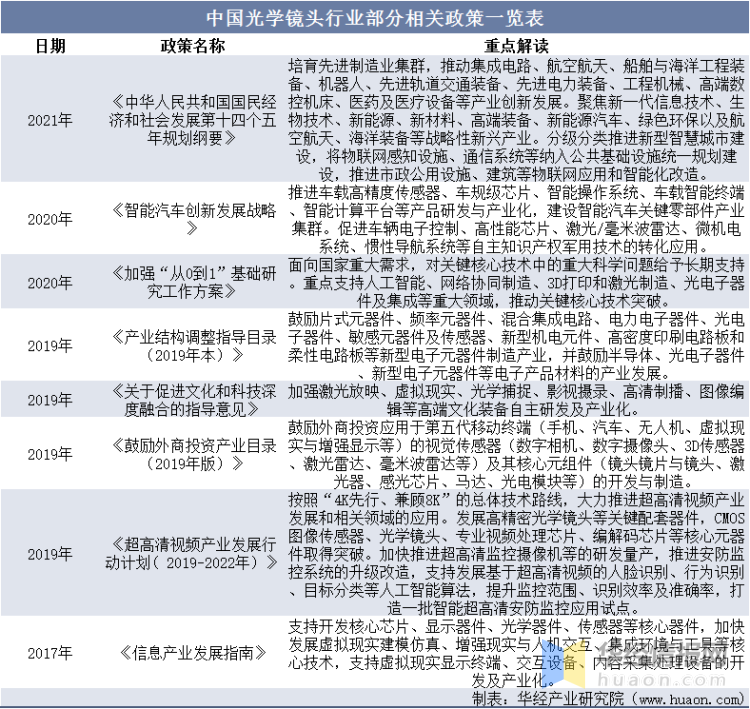Click the table title 中国光学镜头行业部分相关政策一览表
750x709 pixels.
[374, 18]
